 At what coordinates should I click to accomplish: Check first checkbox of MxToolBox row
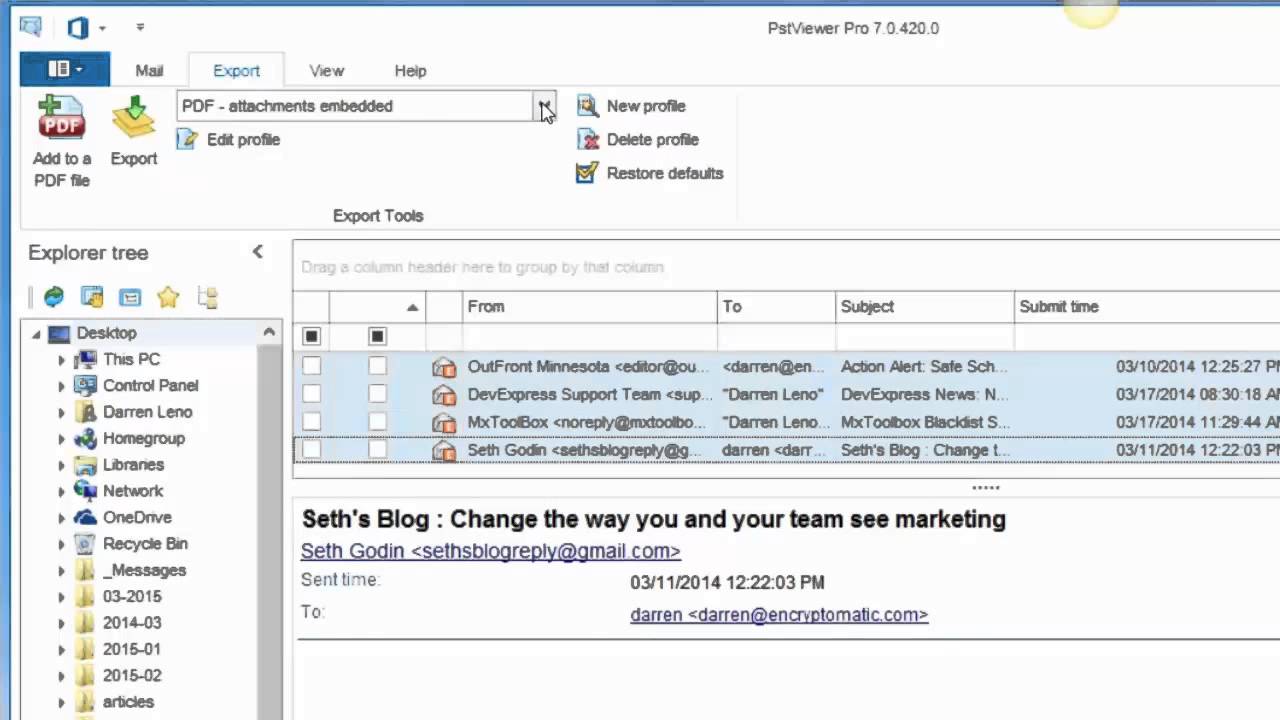[x=311, y=423]
